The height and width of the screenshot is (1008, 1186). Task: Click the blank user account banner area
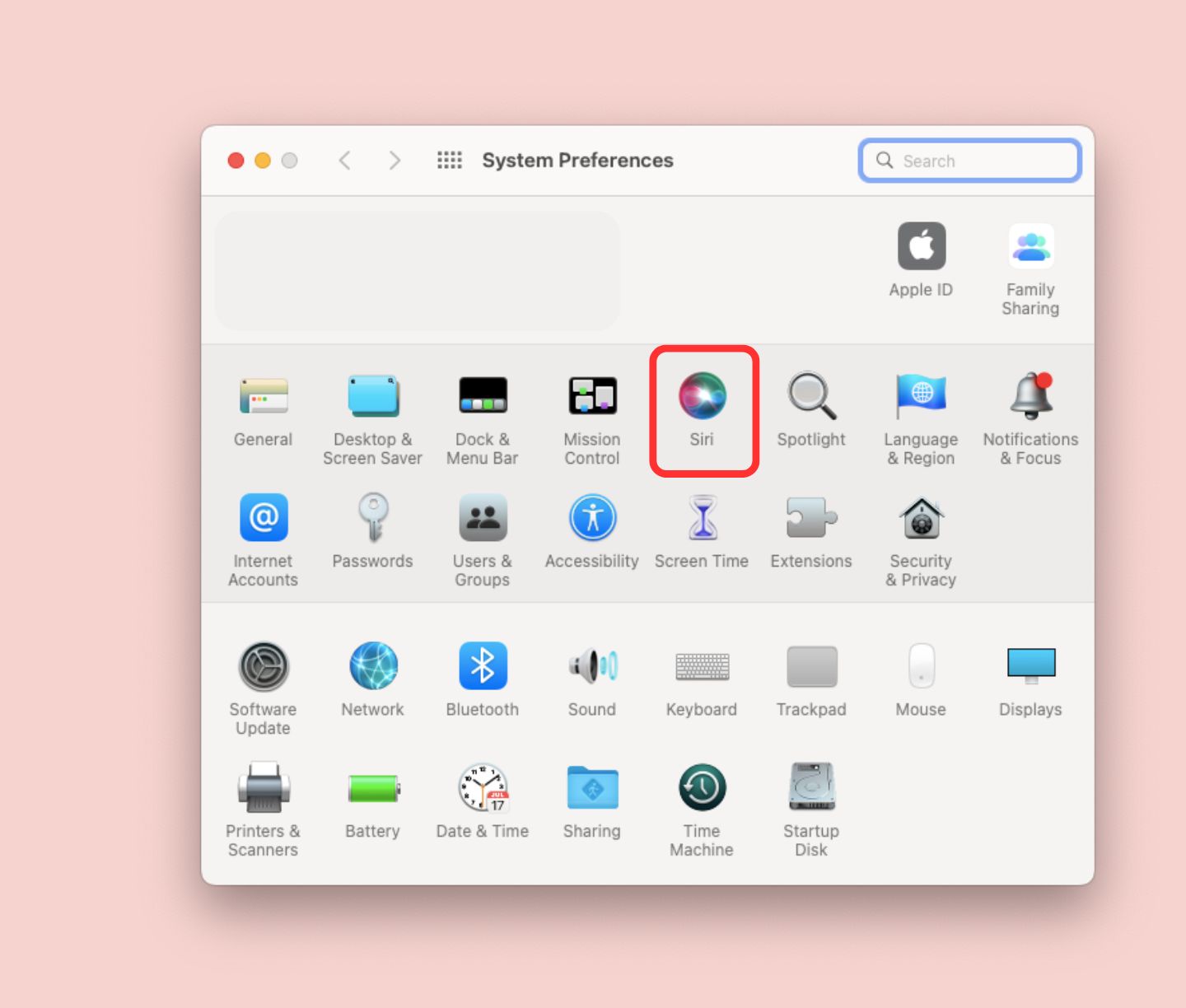[418, 271]
